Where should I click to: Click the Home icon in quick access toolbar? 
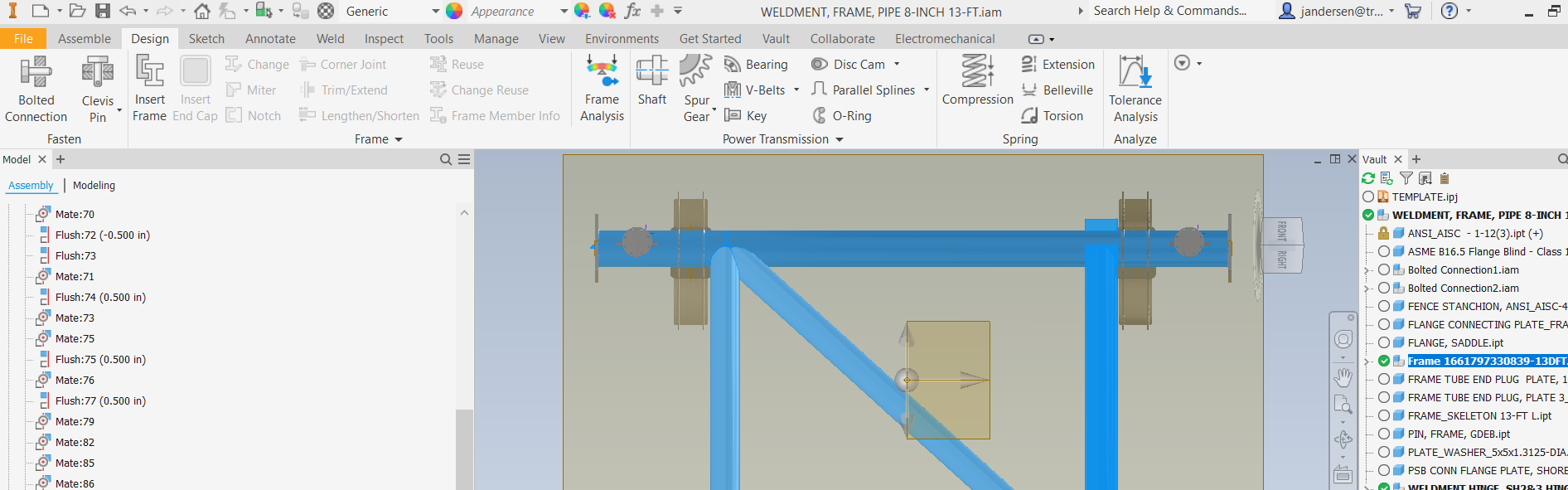[202, 11]
